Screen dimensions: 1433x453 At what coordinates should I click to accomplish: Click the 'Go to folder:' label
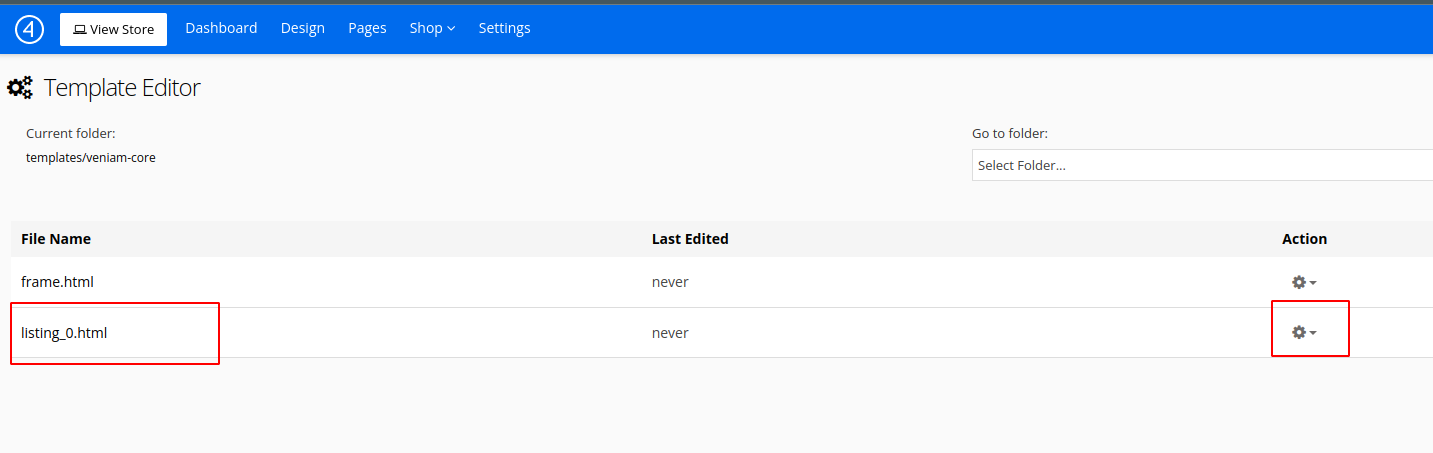[1010, 133]
